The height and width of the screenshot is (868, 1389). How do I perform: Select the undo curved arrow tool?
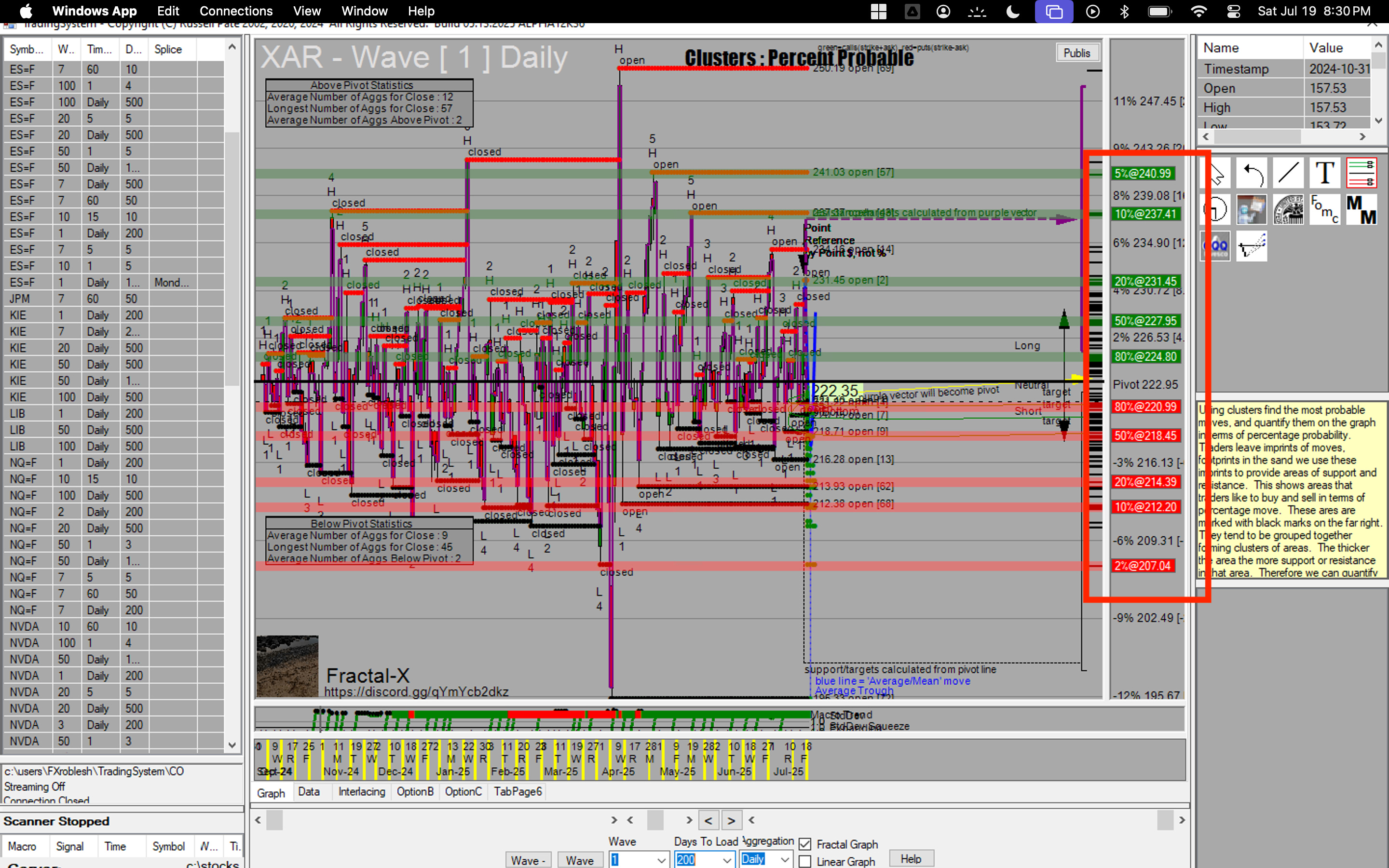[1252, 173]
